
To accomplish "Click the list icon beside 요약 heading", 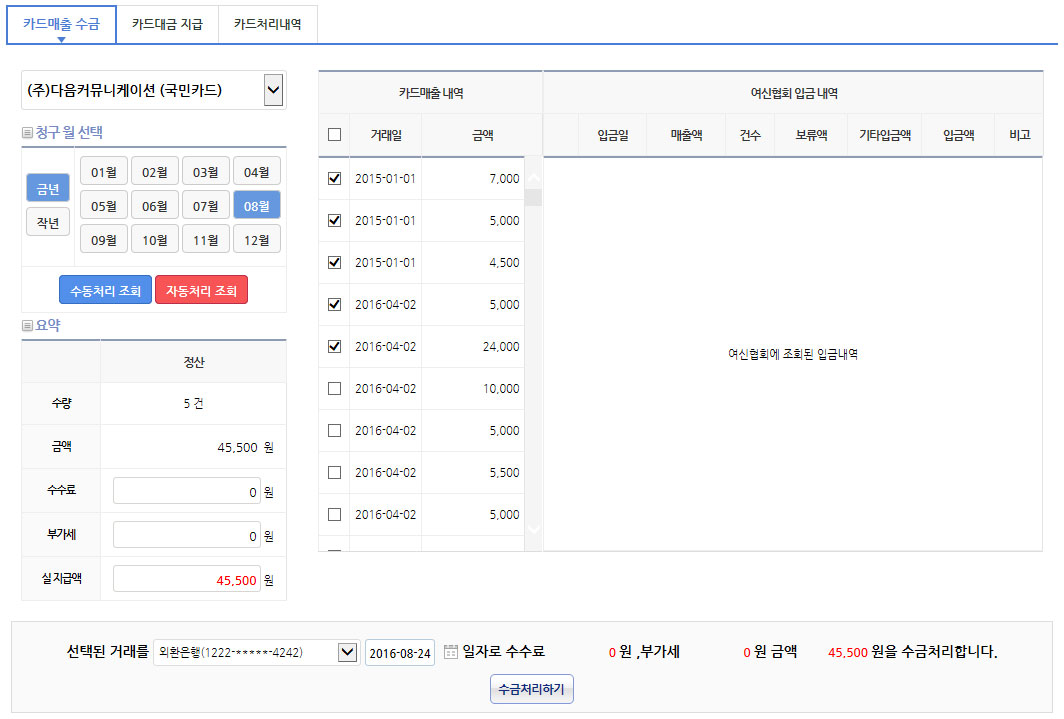I will (x=27, y=326).
